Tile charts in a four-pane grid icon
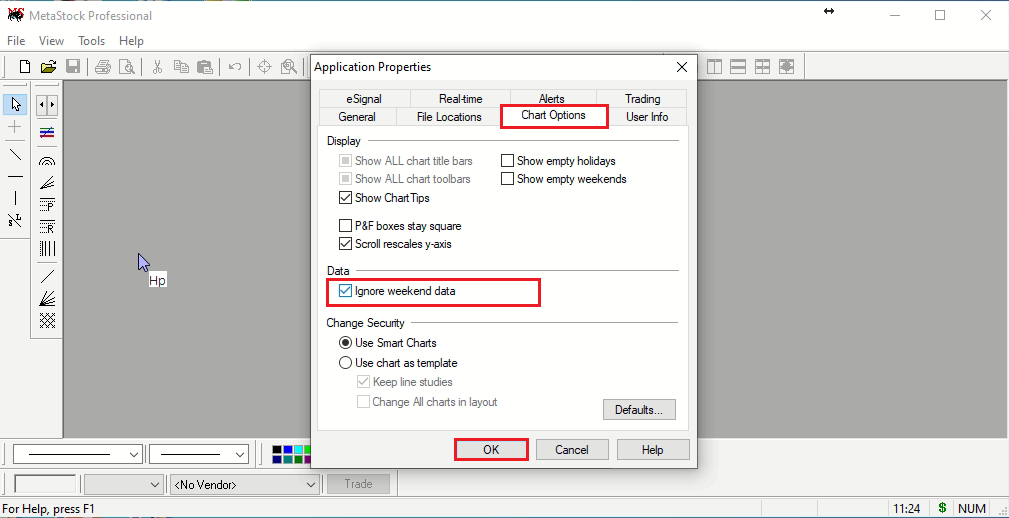The image size is (1009, 518). 763,66
